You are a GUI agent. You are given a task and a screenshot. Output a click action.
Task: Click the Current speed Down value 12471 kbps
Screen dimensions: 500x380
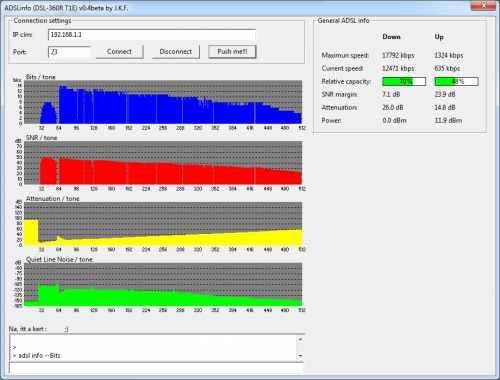[398, 68]
